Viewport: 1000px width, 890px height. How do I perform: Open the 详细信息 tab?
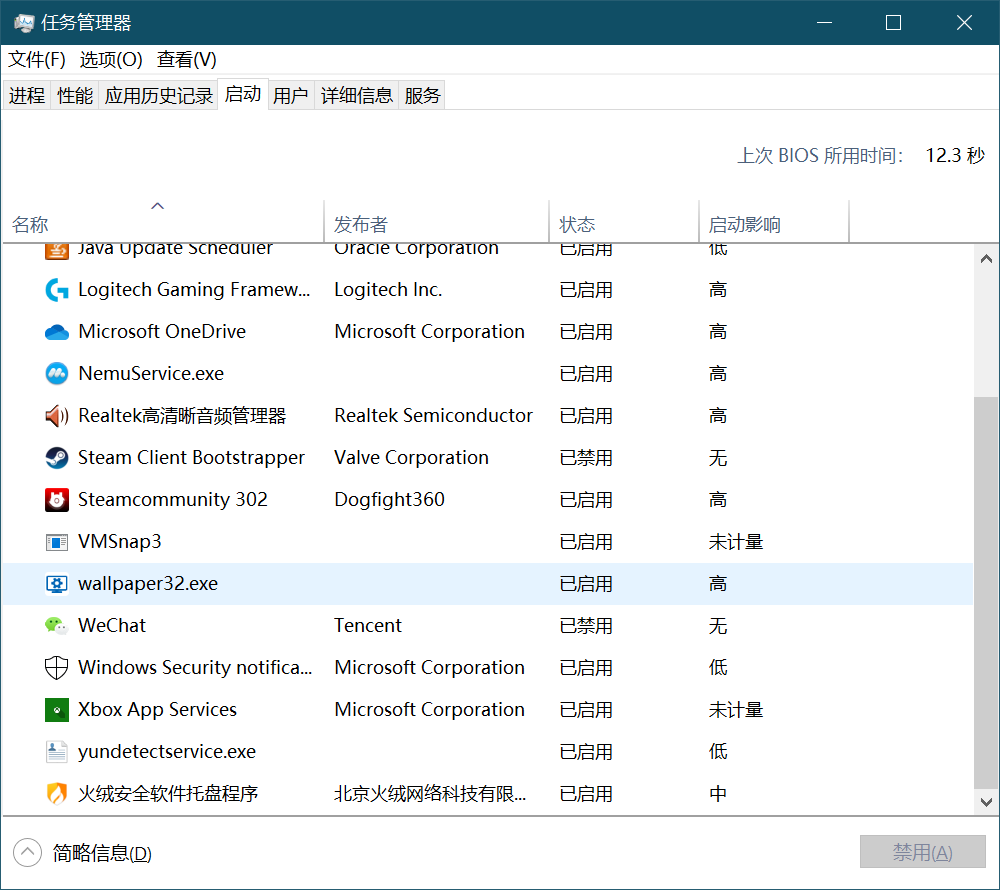coord(357,96)
